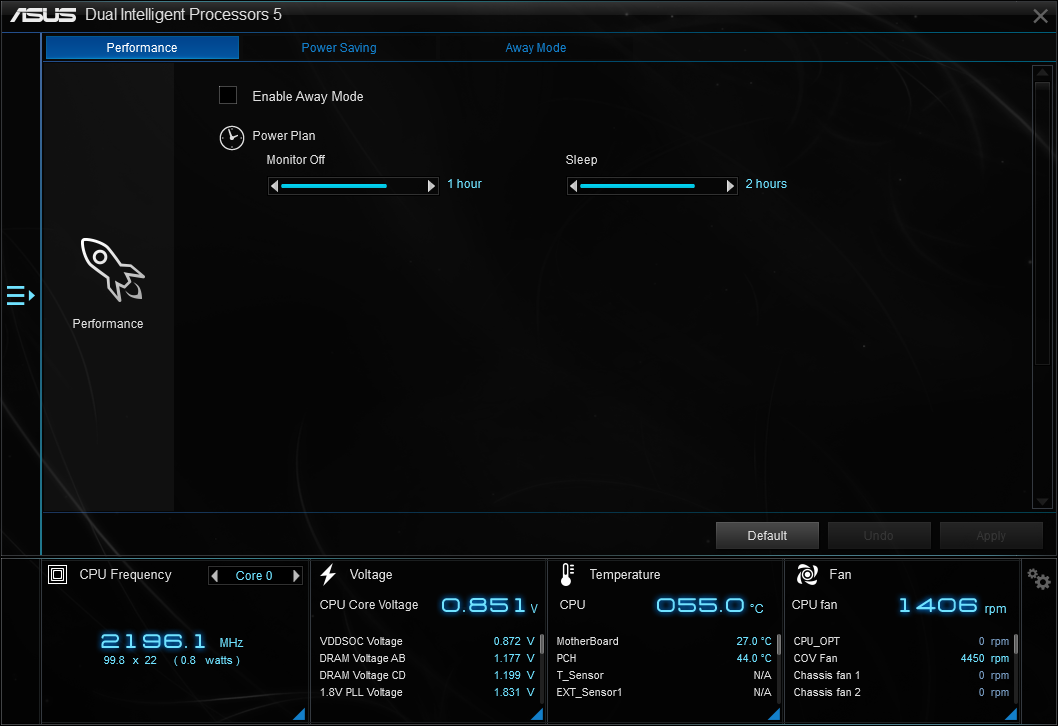
Task: Click the Apply button
Action: [x=991, y=536]
